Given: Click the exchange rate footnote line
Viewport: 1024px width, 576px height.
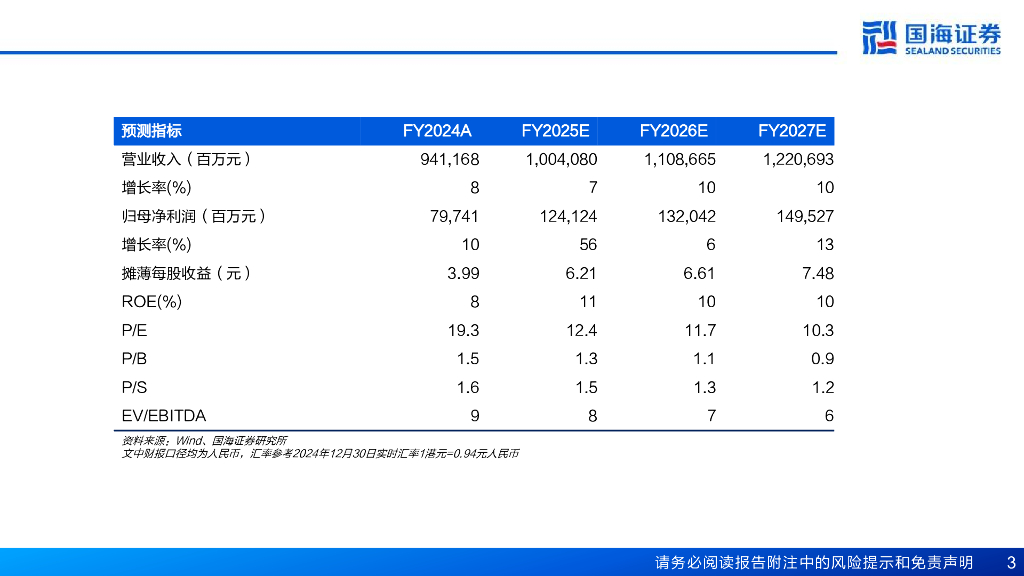Looking at the screenshot, I should [321, 453].
